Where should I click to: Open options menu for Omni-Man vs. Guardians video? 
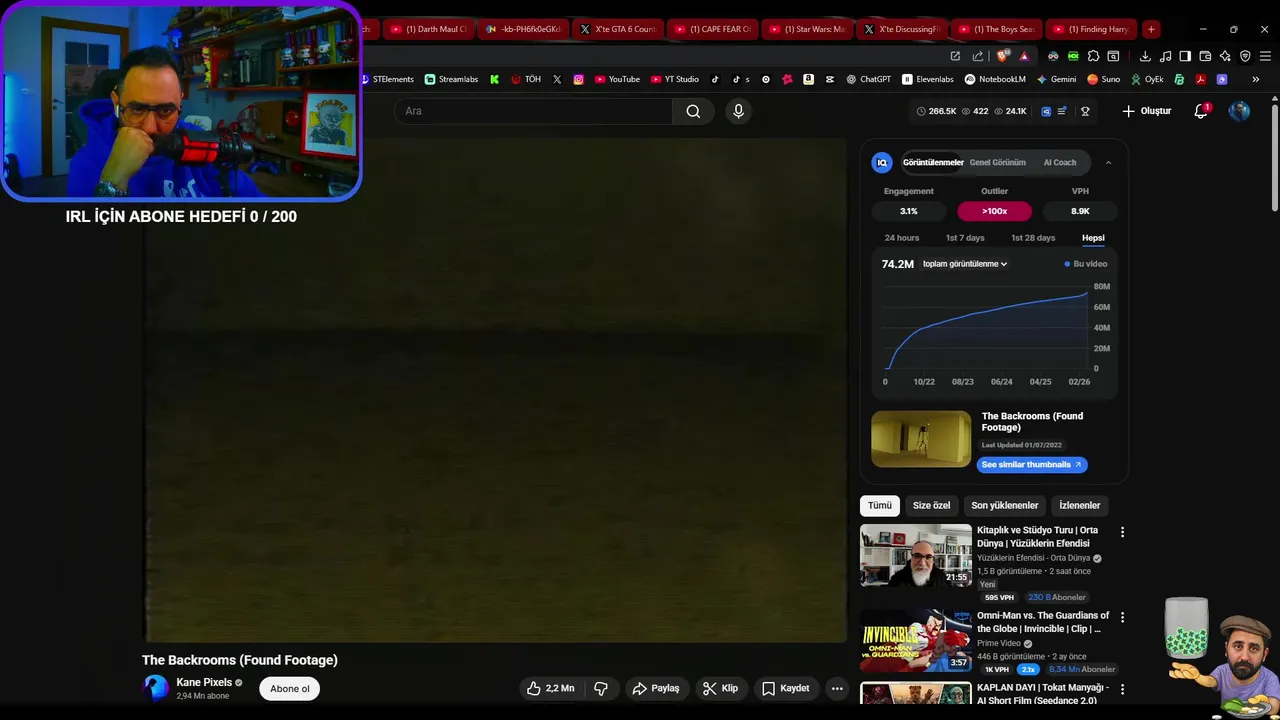[x=1122, y=618]
